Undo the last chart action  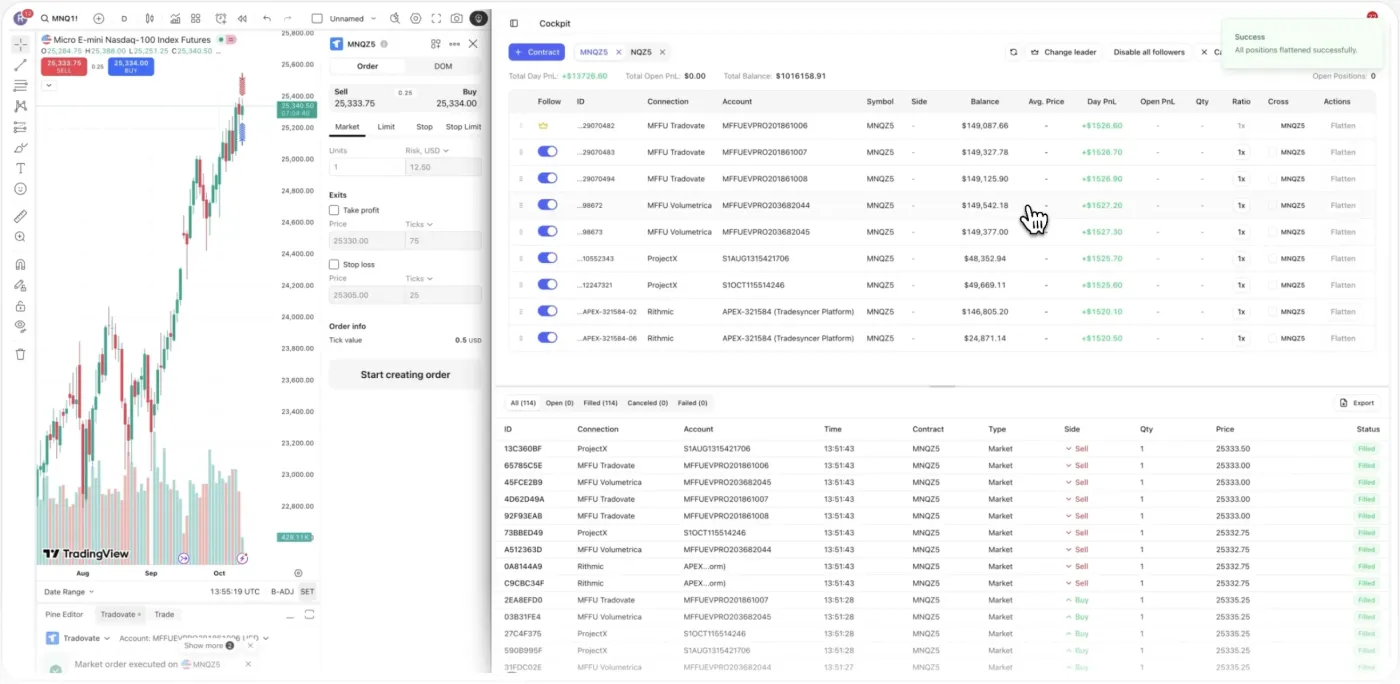click(266, 18)
